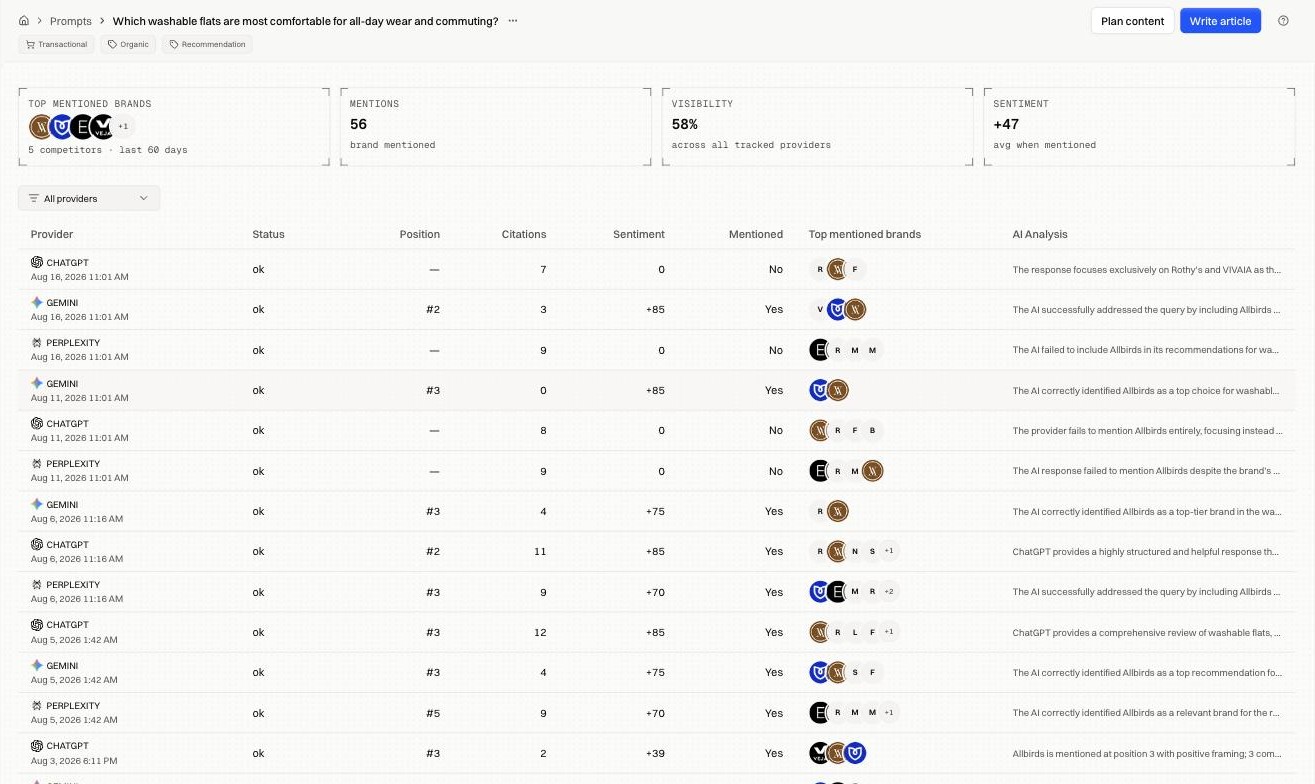Open Gemini row dated Aug 16, 2026 11:01 AM

click(657, 309)
